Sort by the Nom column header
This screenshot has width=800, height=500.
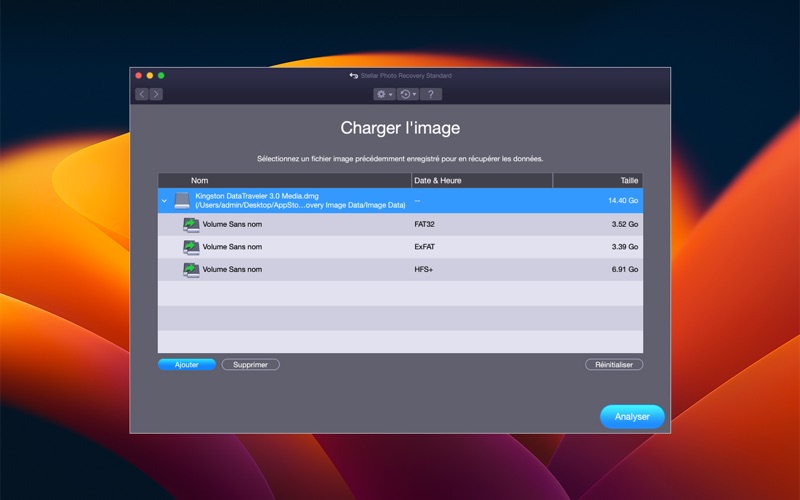point(285,181)
